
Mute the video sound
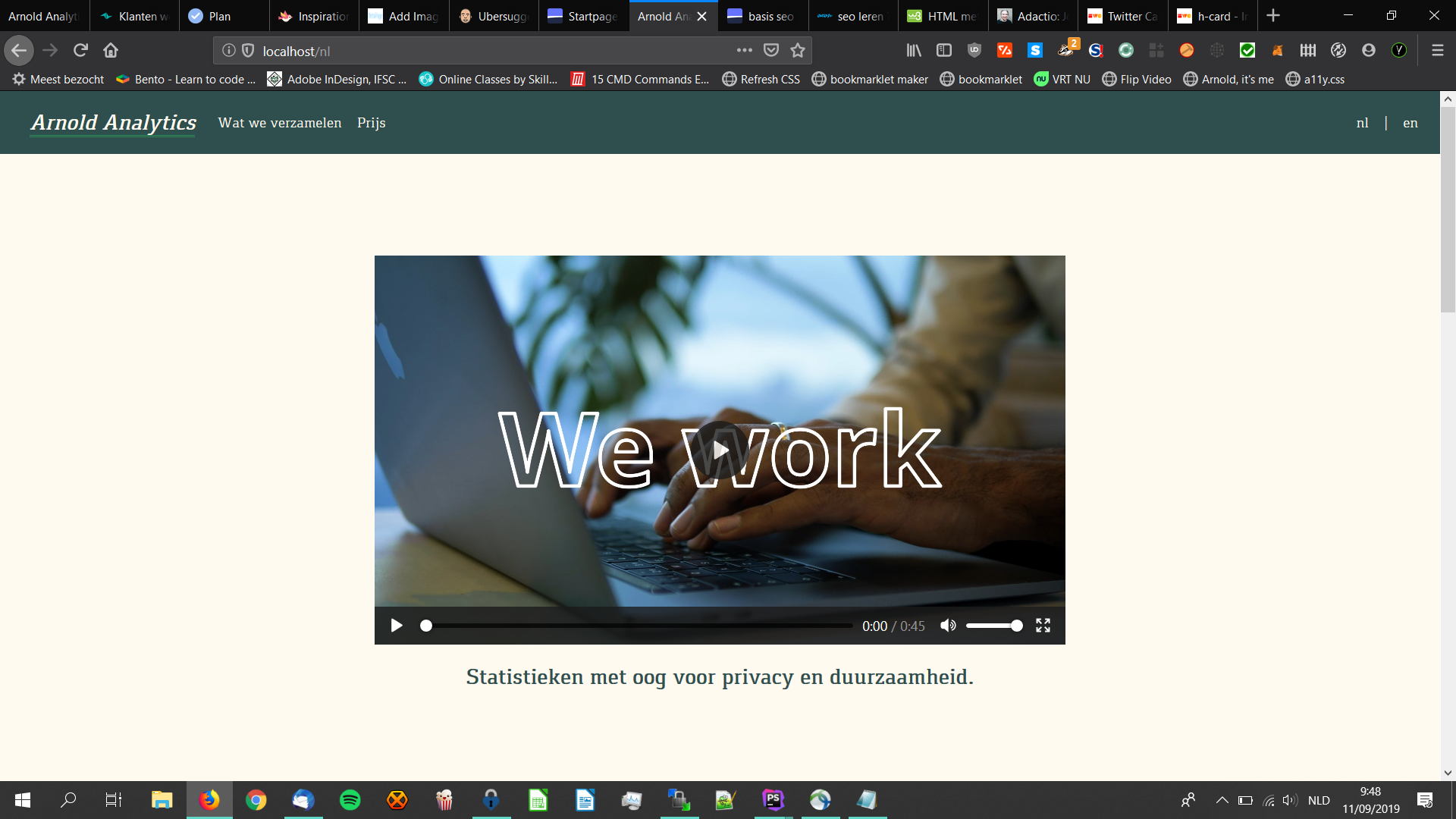point(948,626)
